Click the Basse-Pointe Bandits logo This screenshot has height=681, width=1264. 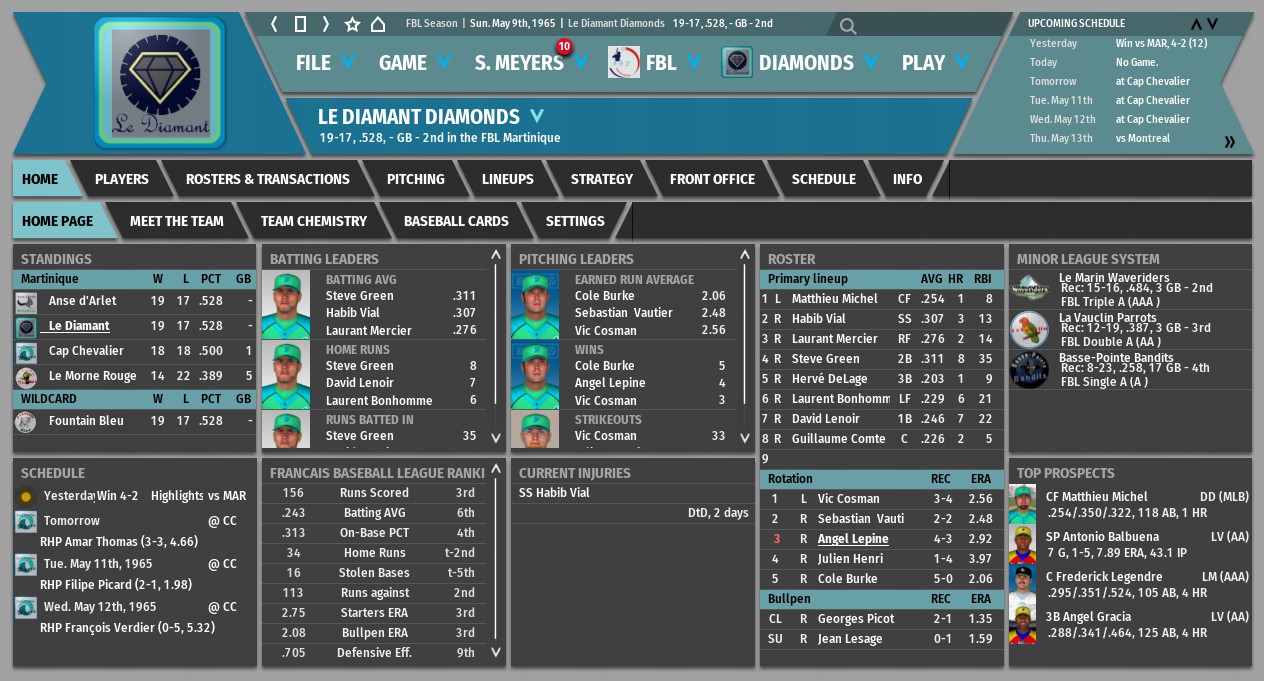pyautogui.click(x=1029, y=369)
